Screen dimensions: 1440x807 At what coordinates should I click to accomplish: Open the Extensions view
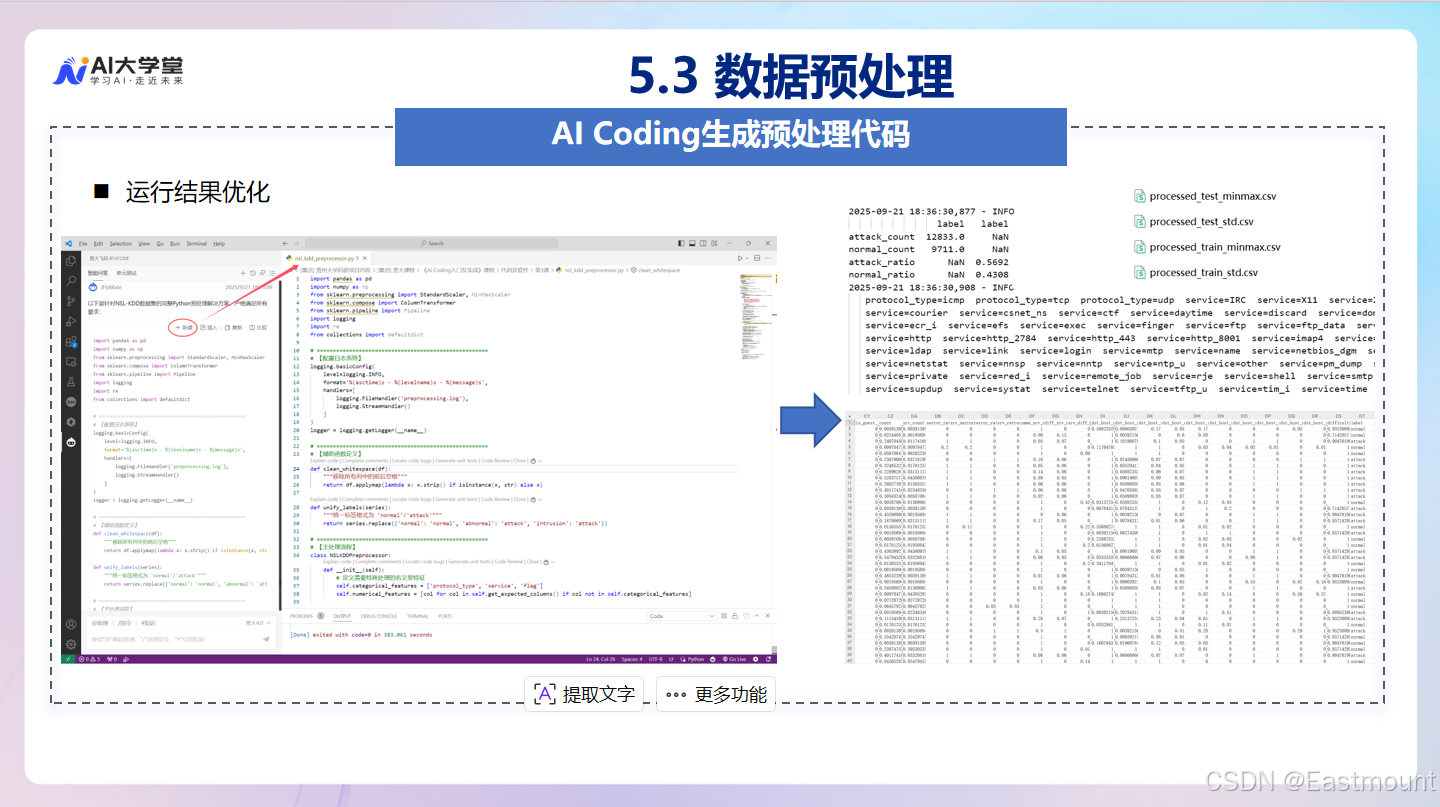(71, 342)
